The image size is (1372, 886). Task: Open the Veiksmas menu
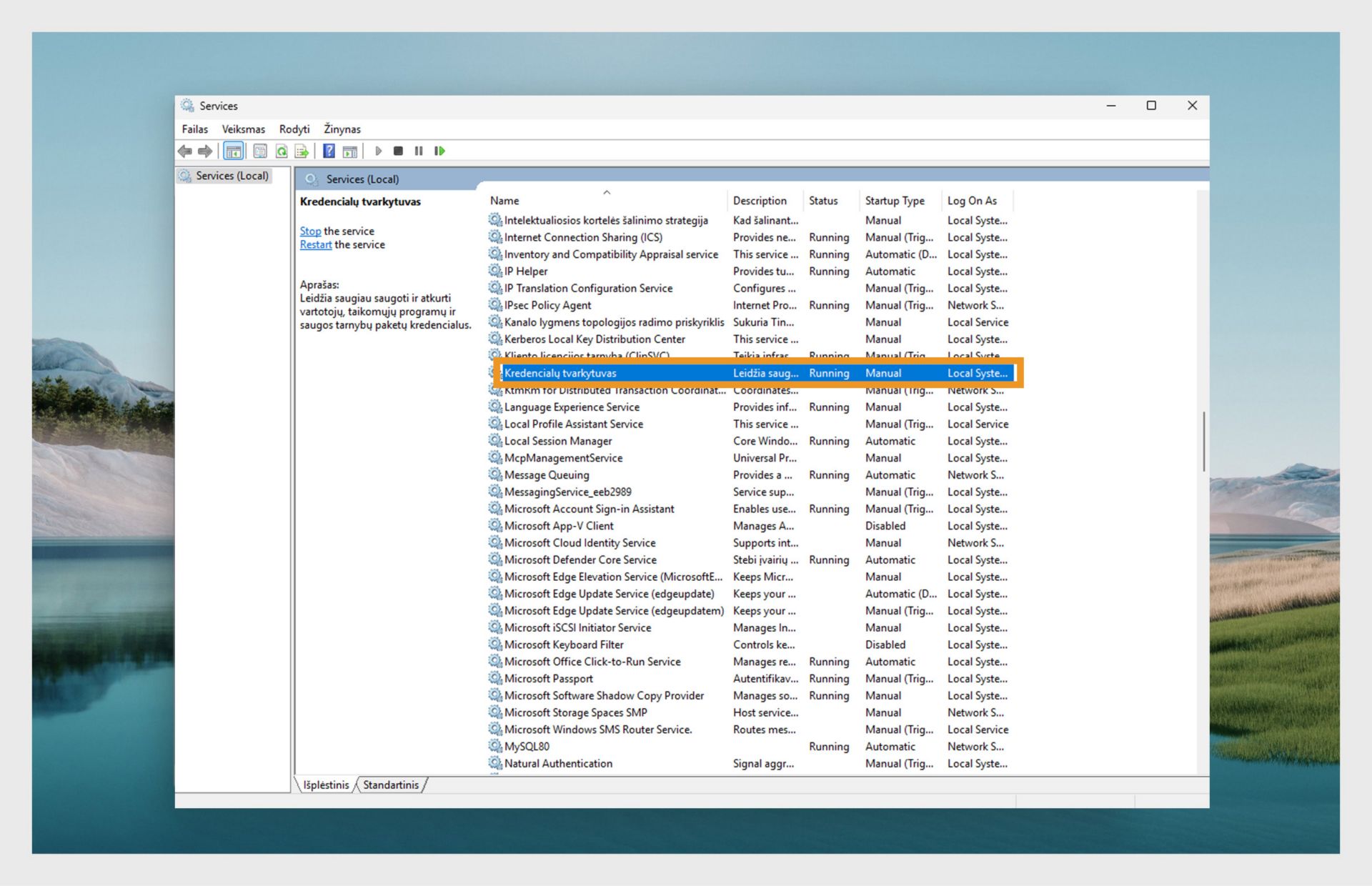point(243,129)
